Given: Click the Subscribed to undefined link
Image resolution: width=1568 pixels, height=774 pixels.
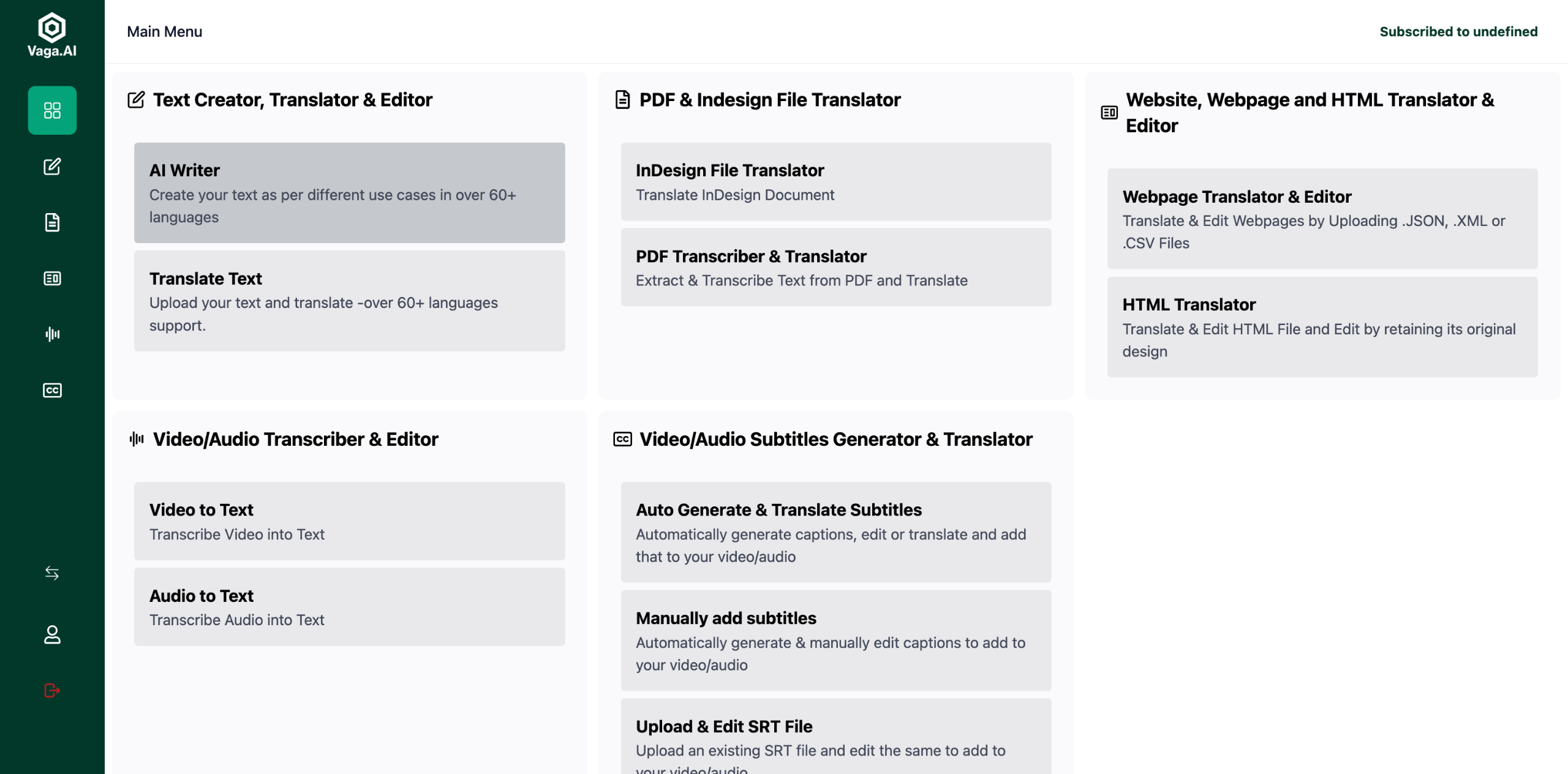Looking at the screenshot, I should [1458, 32].
